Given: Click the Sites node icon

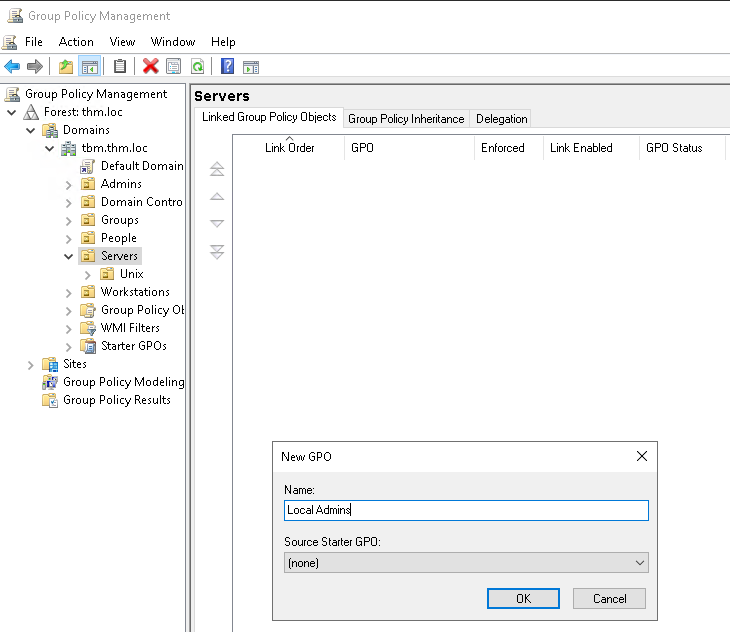Looking at the screenshot, I should pos(50,364).
